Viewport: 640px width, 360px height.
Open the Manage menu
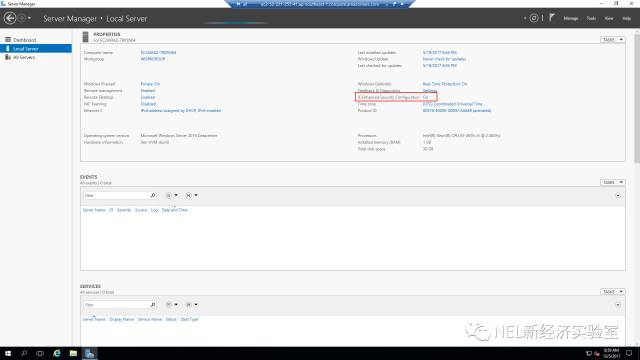pos(571,18)
